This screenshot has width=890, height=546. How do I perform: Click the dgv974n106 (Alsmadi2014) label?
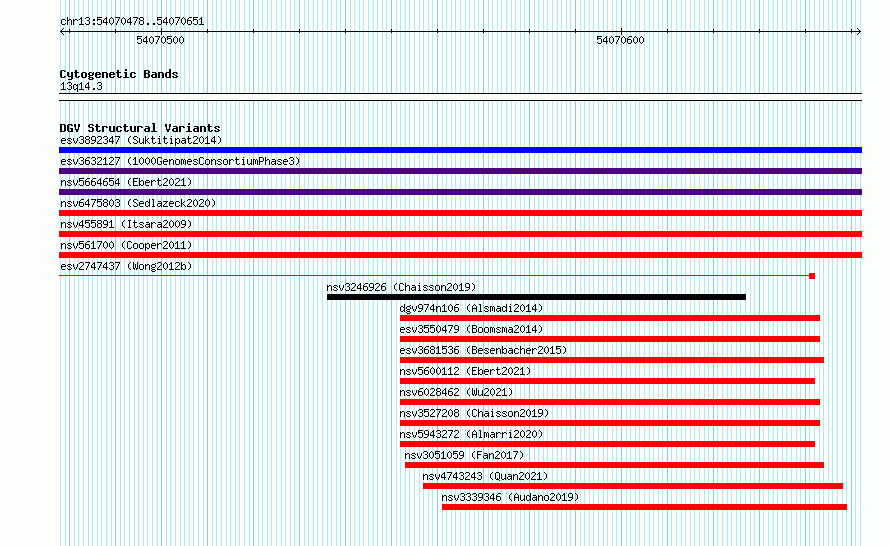point(471,308)
